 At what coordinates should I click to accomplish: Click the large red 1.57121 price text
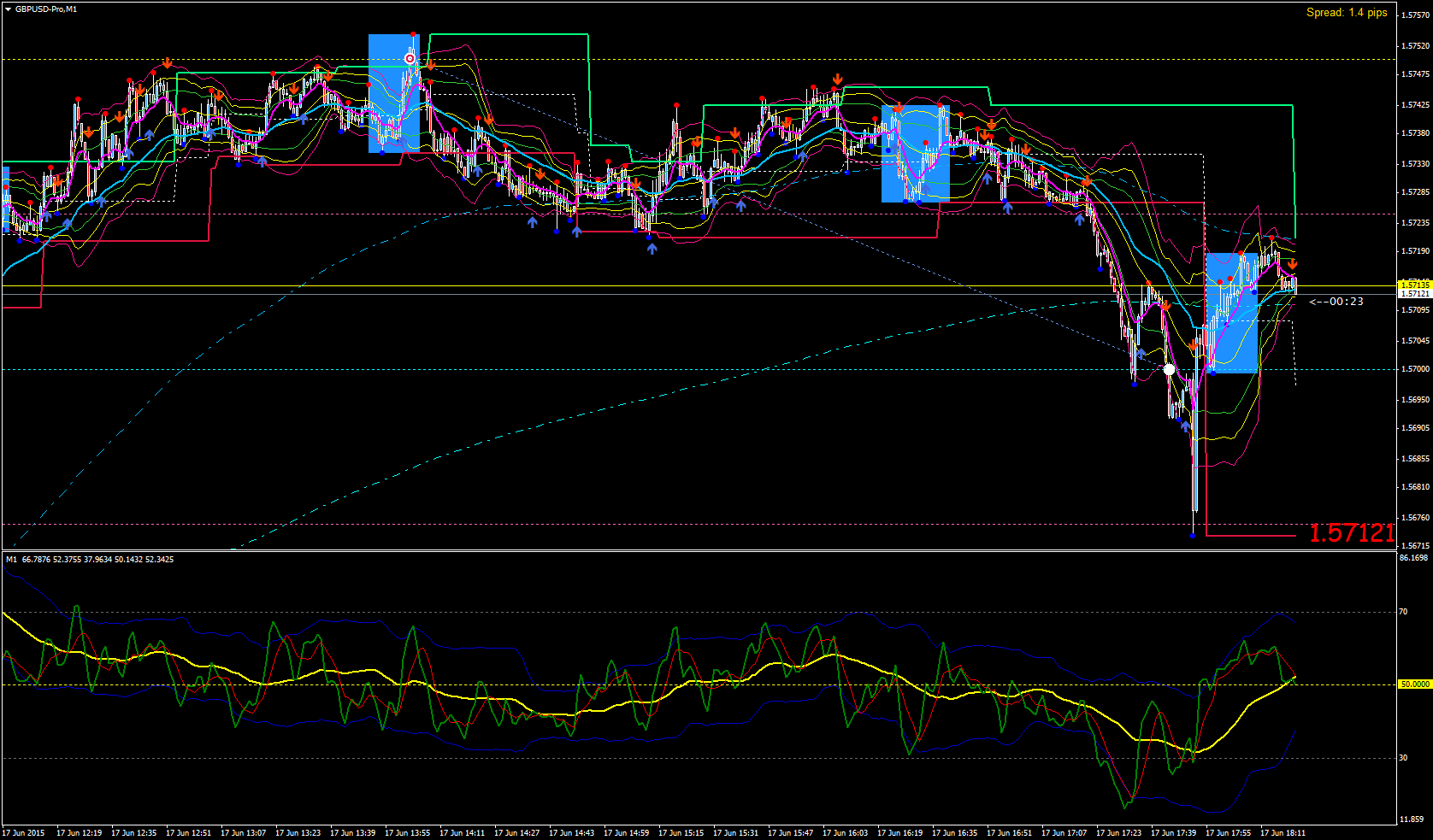tap(1352, 533)
